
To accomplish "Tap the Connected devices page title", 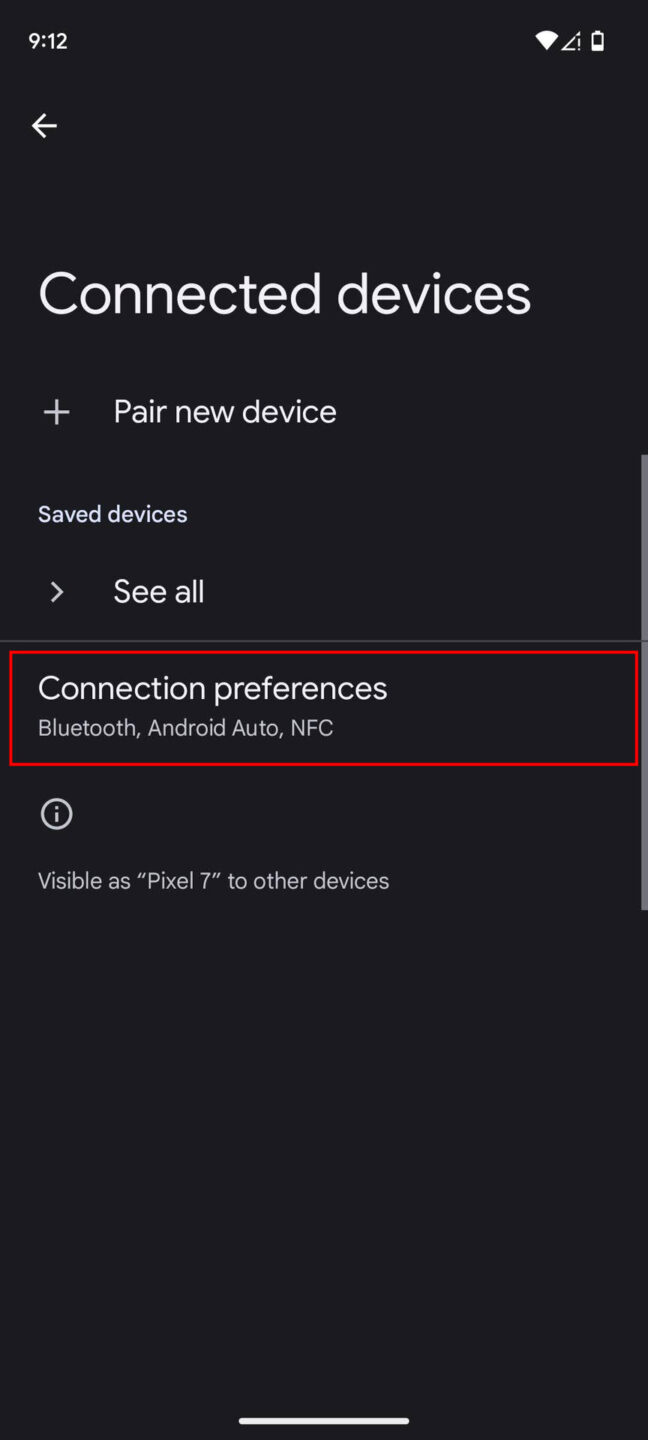I will pos(284,292).
